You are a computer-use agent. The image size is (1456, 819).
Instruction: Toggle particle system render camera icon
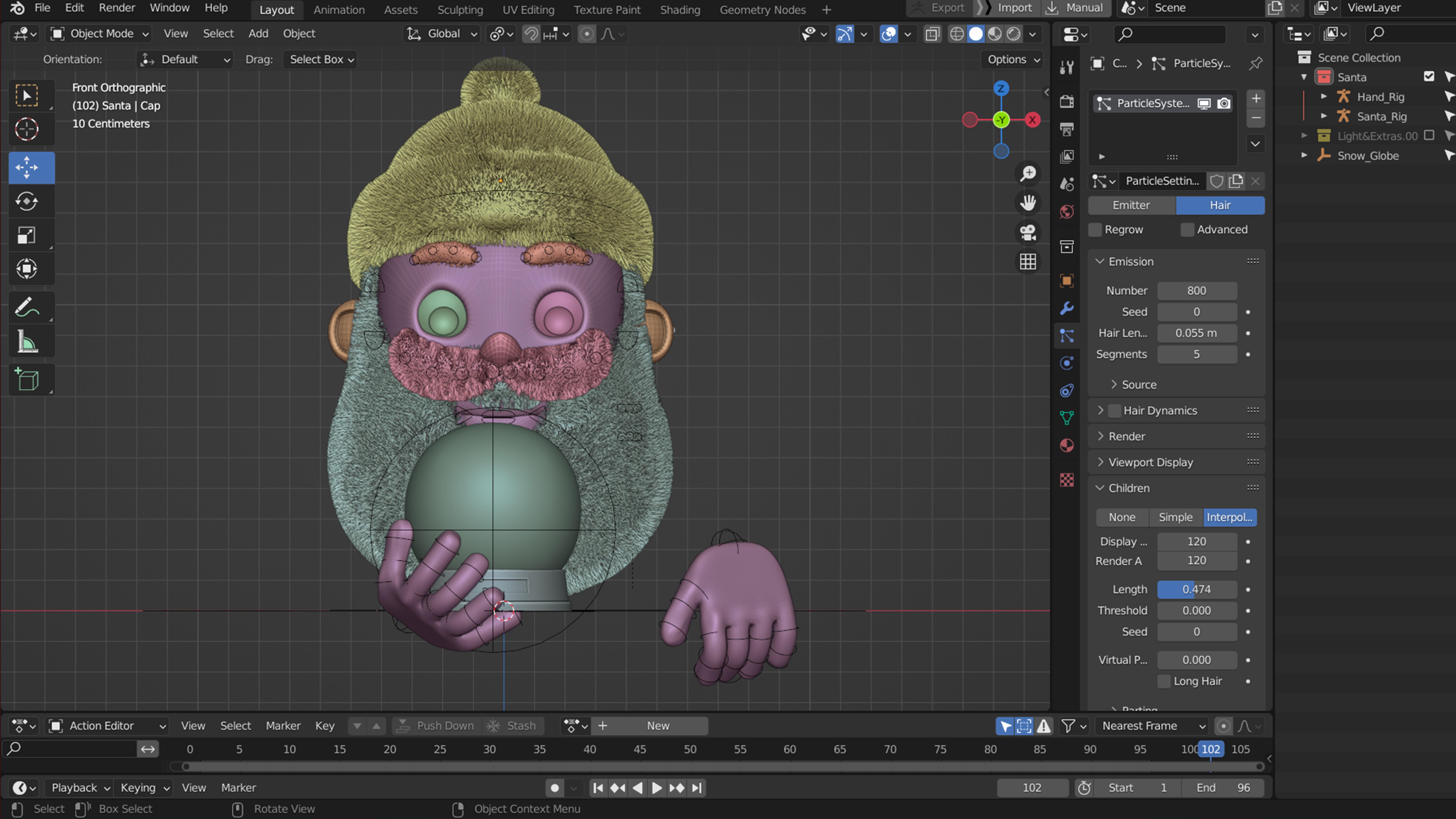[1224, 103]
